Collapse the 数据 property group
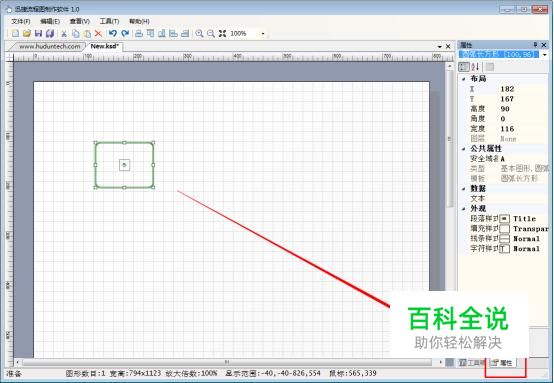The image size is (554, 383). coord(464,189)
